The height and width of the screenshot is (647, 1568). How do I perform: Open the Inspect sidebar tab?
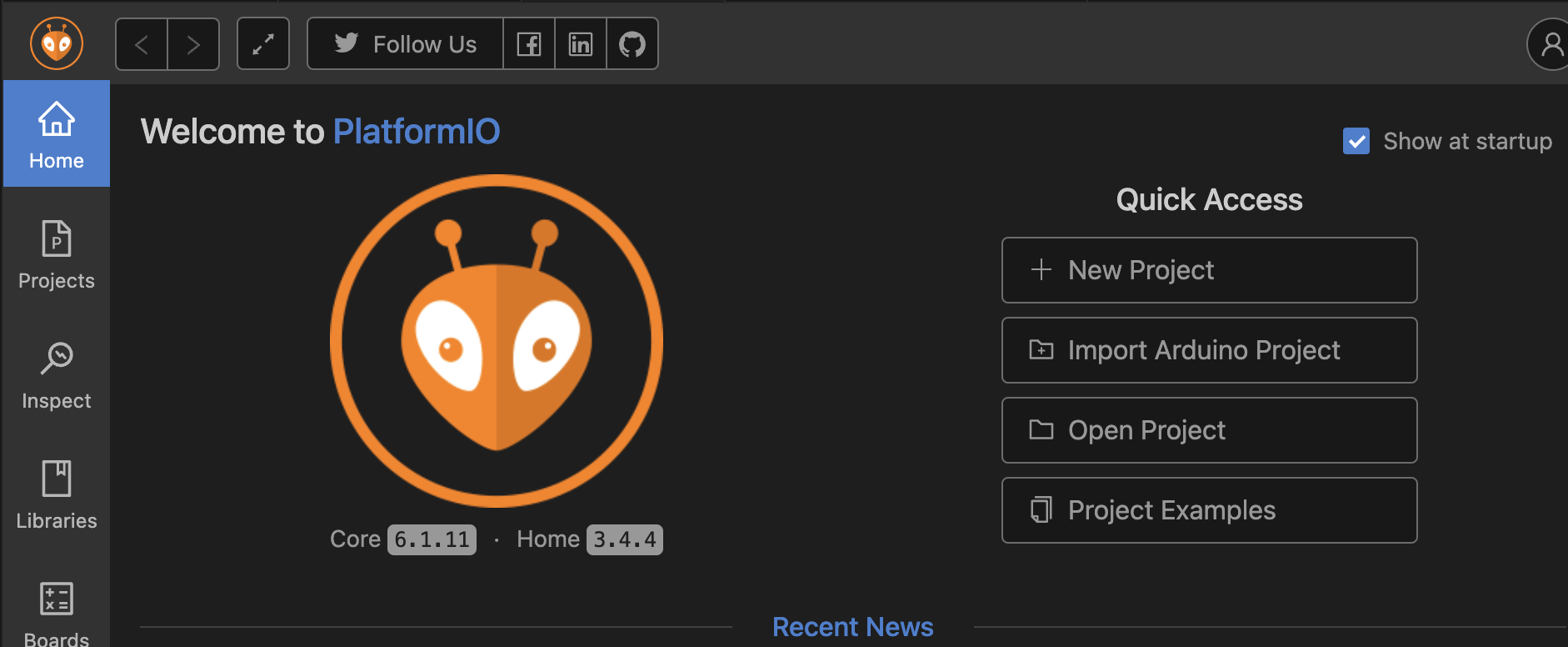tap(57, 375)
